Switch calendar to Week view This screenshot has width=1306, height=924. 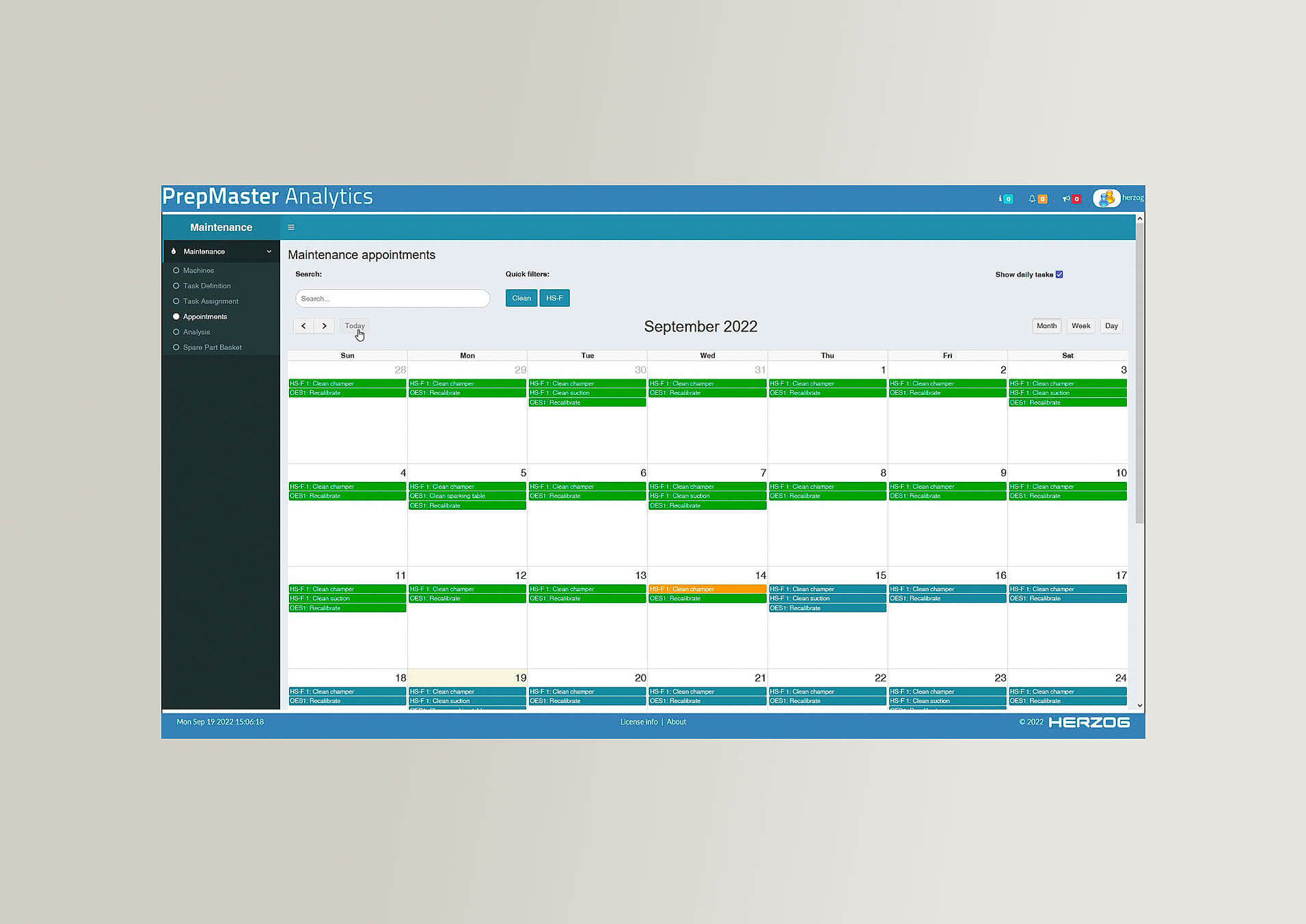[x=1080, y=326]
